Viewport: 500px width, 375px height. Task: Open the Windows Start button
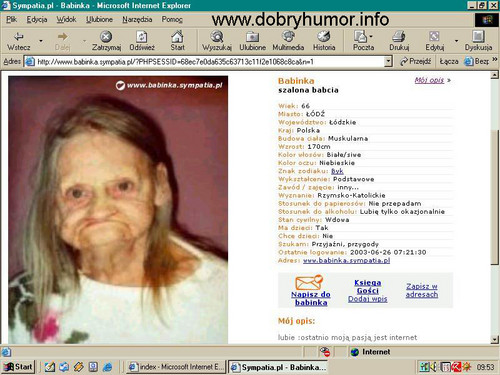click(x=18, y=367)
